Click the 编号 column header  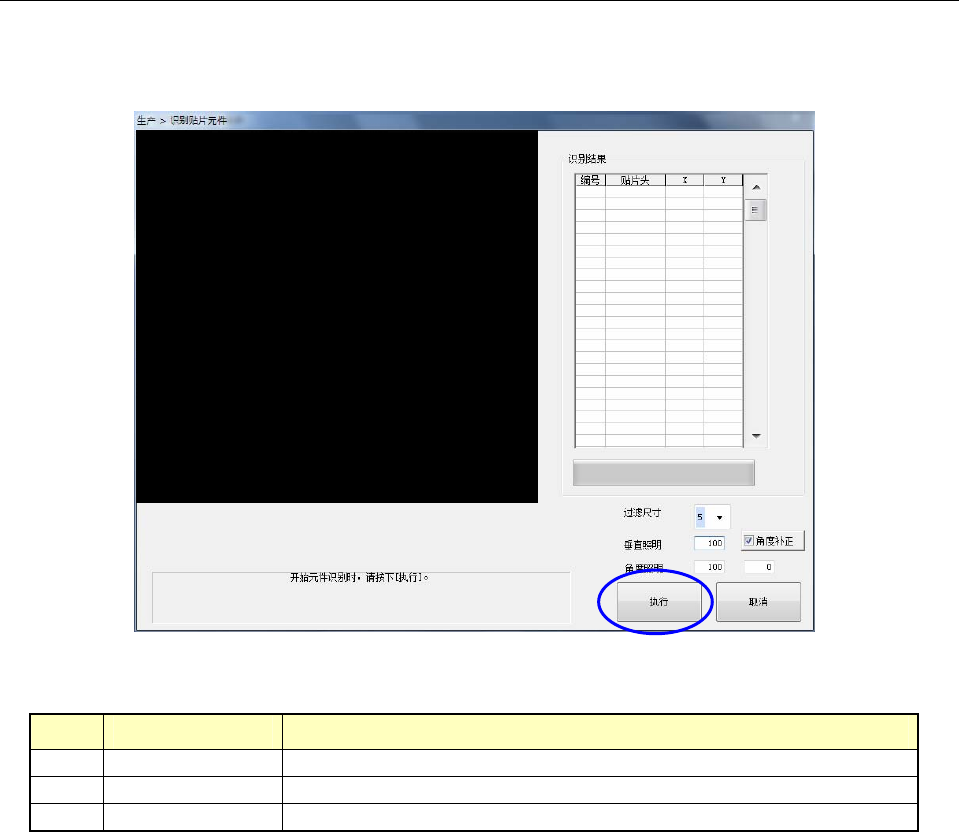590,180
